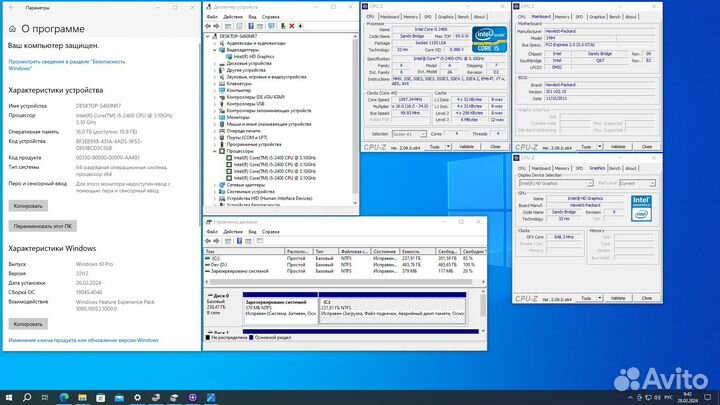The width and height of the screenshot is (720, 405).
Task: Click Validate in the CPU-Z CPU window
Action: click(x=467, y=147)
